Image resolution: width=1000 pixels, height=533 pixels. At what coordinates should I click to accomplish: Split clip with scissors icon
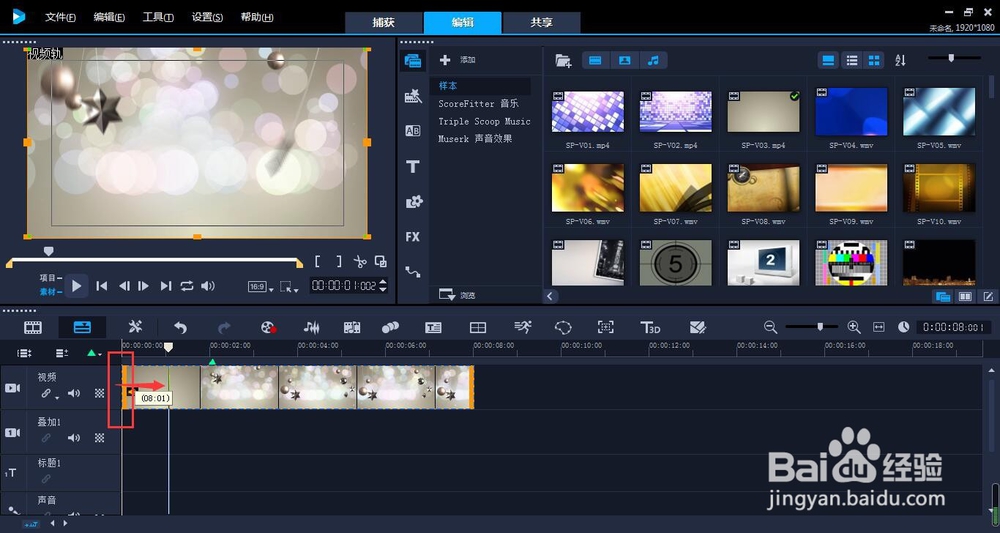360,261
